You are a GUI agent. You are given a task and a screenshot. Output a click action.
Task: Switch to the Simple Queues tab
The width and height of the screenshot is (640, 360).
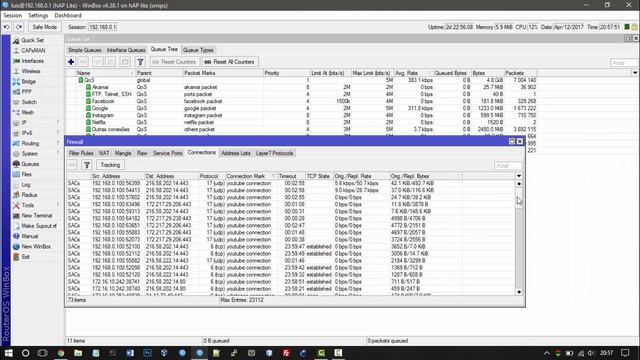pyautogui.click(x=84, y=50)
